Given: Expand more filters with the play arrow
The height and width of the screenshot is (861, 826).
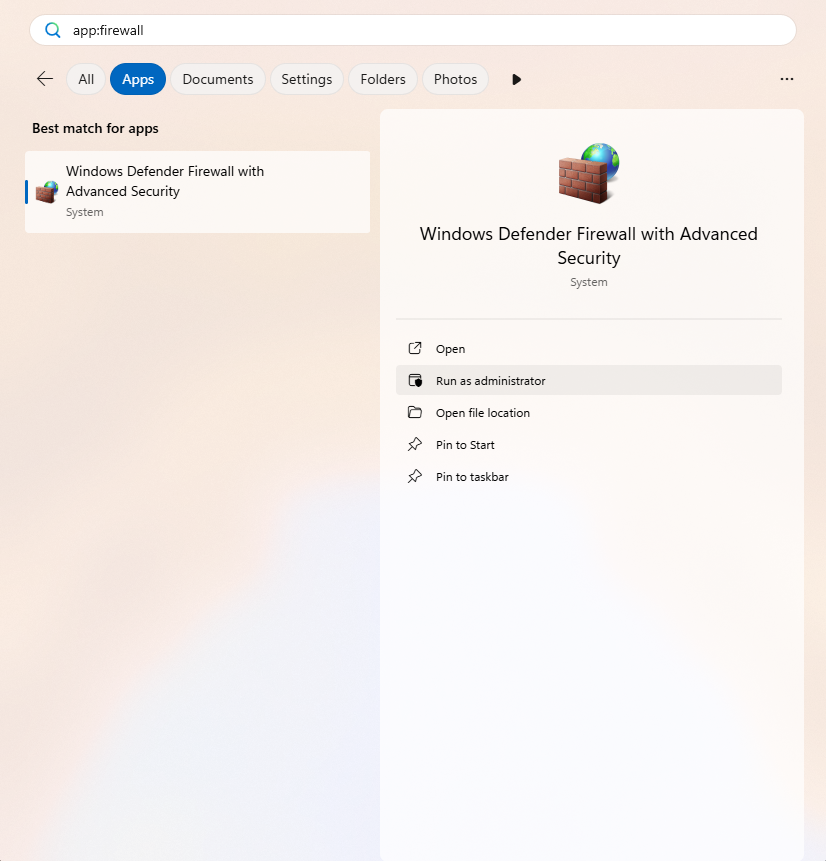Looking at the screenshot, I should point(516,79).
